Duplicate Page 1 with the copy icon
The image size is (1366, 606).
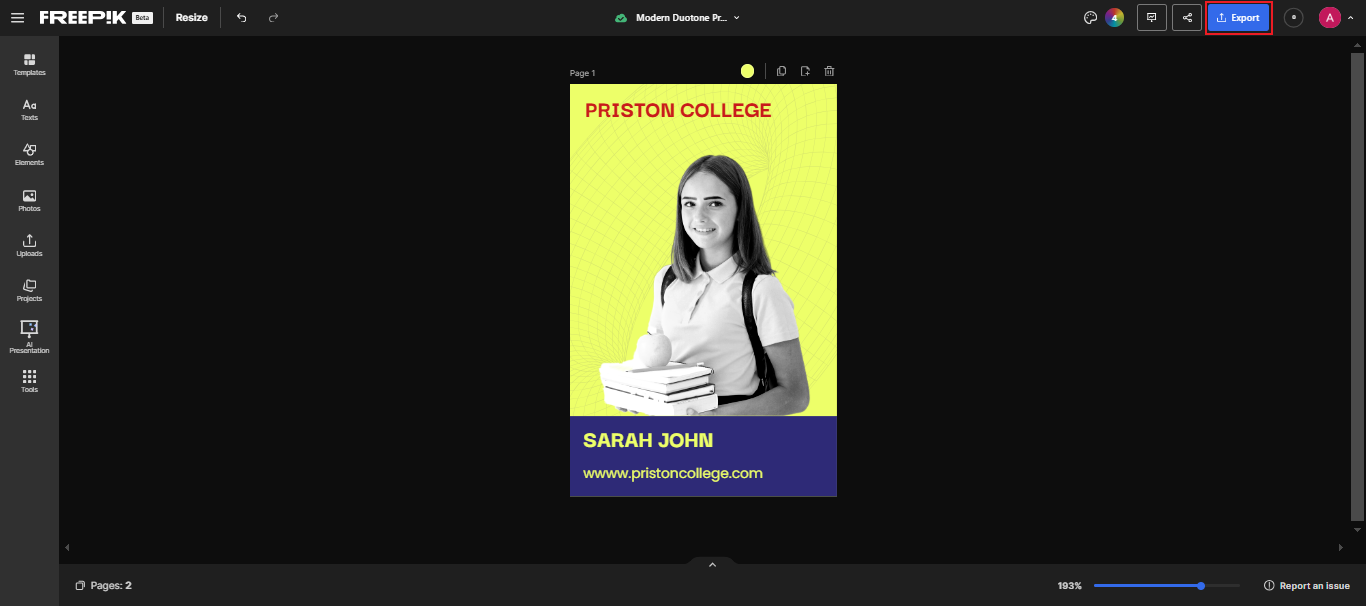click(781, 71)
